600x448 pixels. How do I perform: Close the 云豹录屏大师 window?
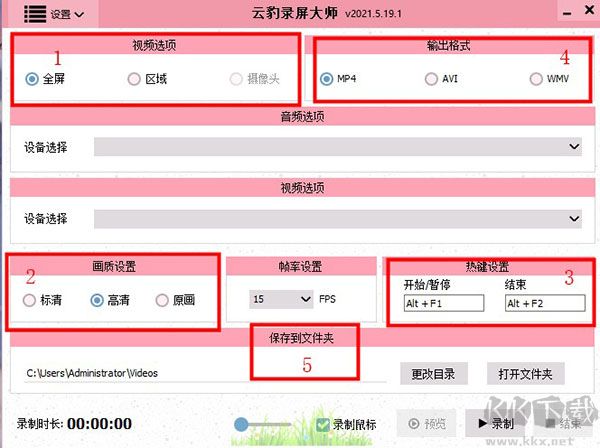point(590,10)
